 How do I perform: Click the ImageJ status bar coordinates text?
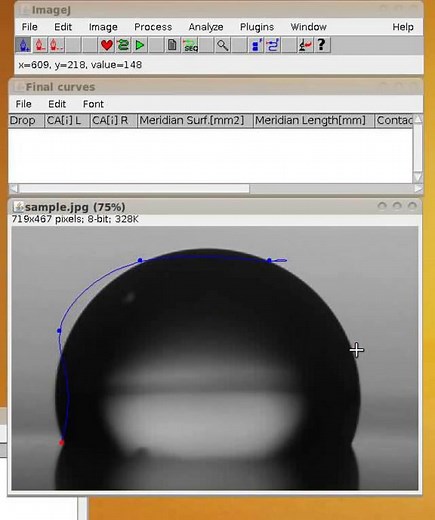coord(80,65)
